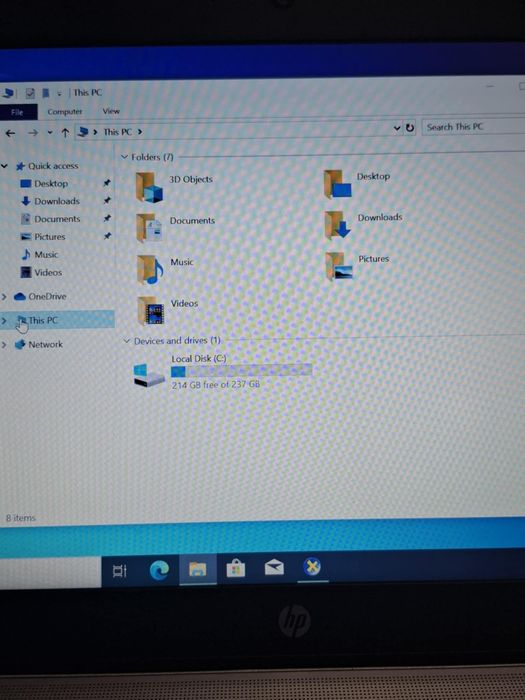The image size is (525, 700).
Task: Open the File menu tab
Action: [x=17, y=112]
